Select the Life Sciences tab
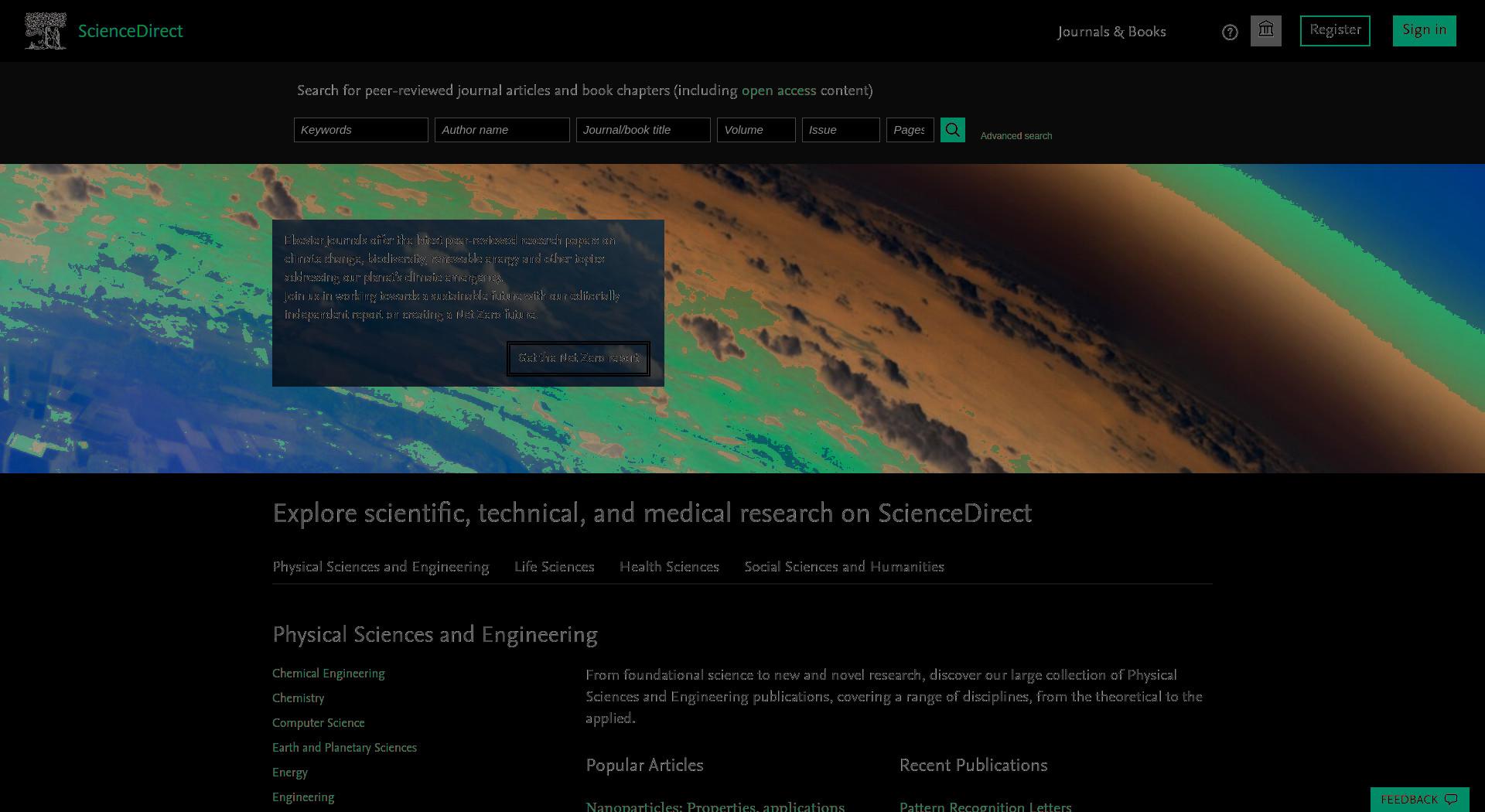The width and height of the screenshot is (1485, 812). (555, 567)
